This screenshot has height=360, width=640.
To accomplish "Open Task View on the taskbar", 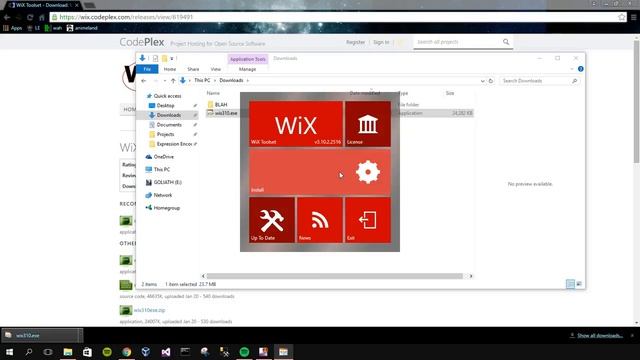I will pyautogui.click(x=48, y=352).
